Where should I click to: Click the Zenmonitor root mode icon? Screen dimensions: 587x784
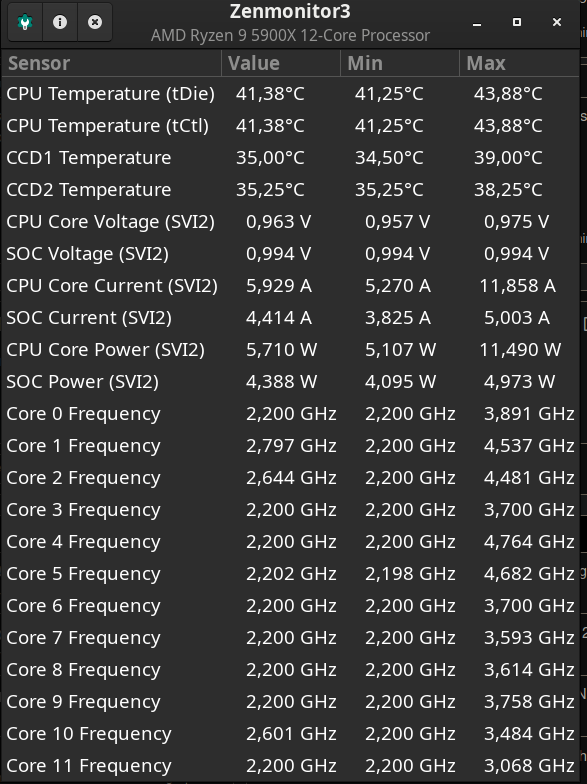click(25, 22)
